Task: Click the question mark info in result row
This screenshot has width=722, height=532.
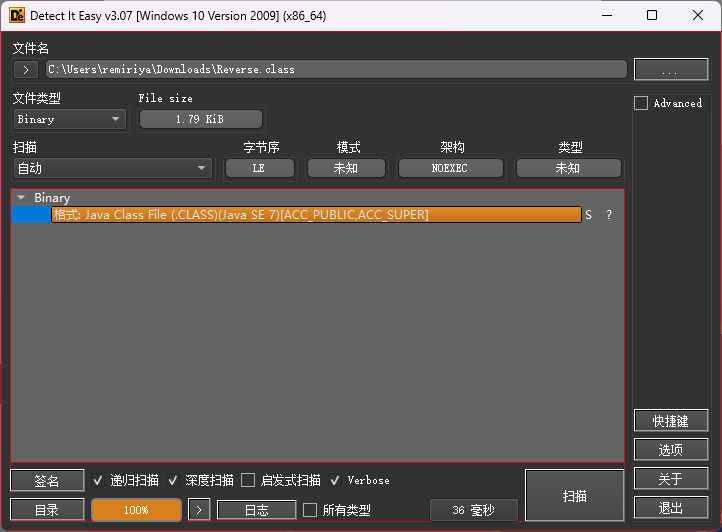Action: point(608,215)
